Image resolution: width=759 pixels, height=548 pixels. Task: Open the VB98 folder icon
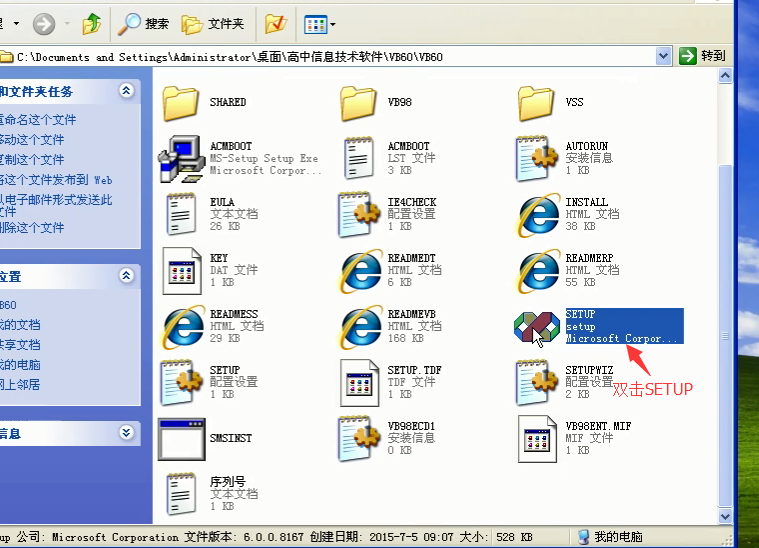coord(359,103)
